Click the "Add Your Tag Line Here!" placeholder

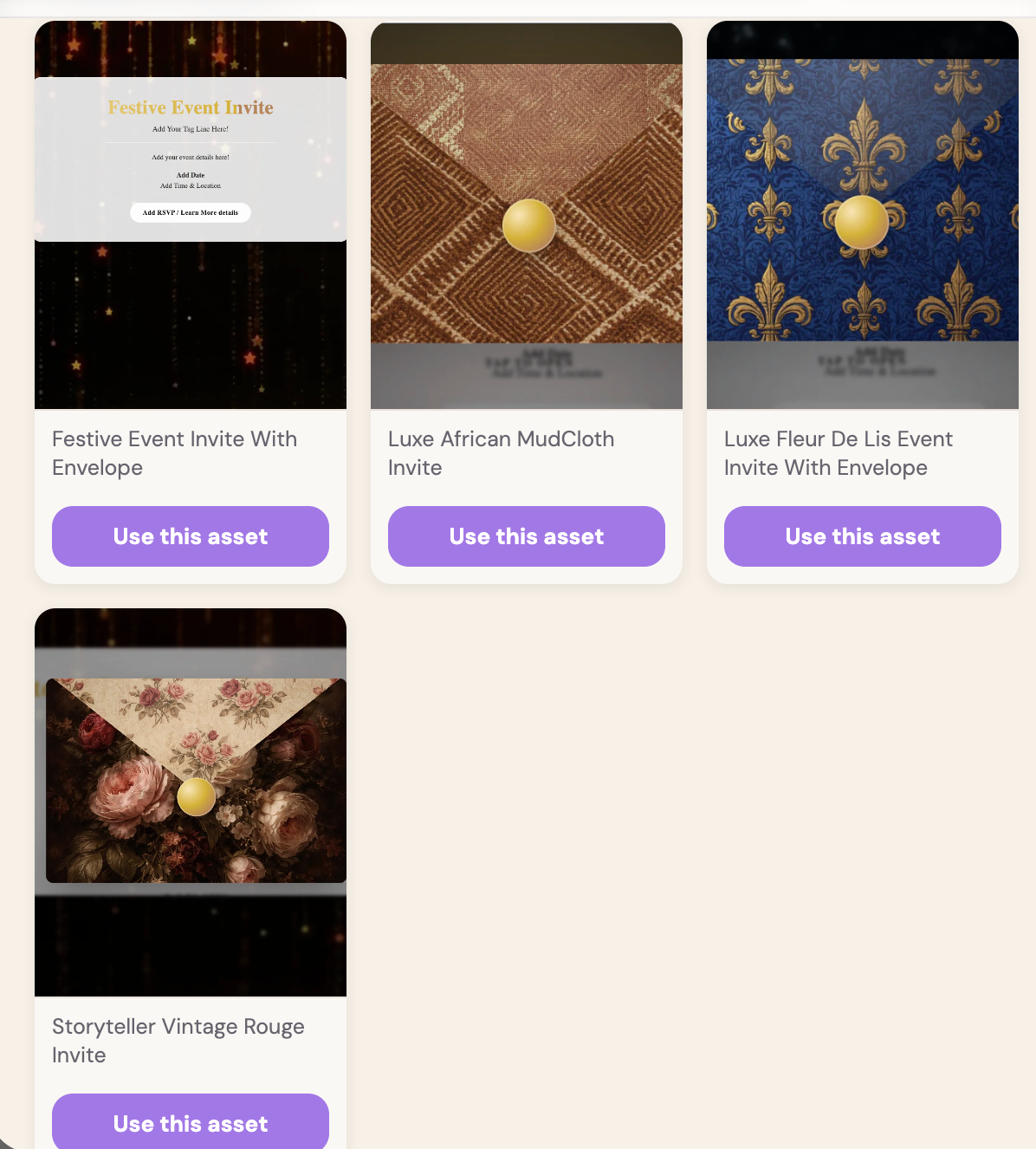[x=190, y=127]
